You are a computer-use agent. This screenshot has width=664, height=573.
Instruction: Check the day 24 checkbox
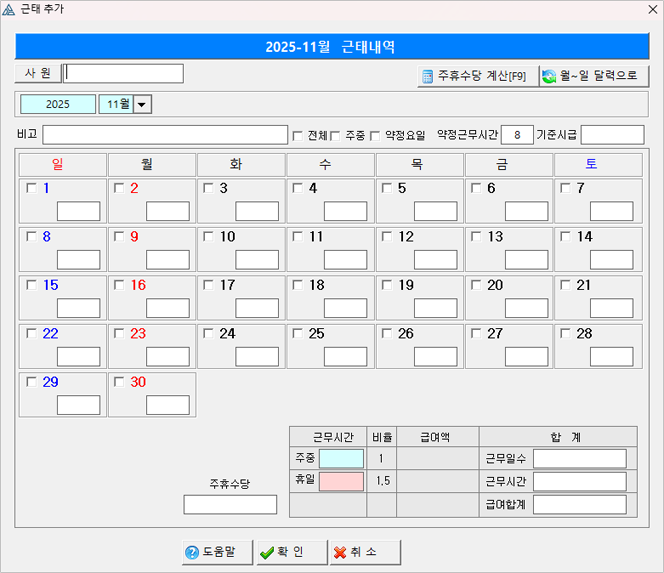click(208, 333)
